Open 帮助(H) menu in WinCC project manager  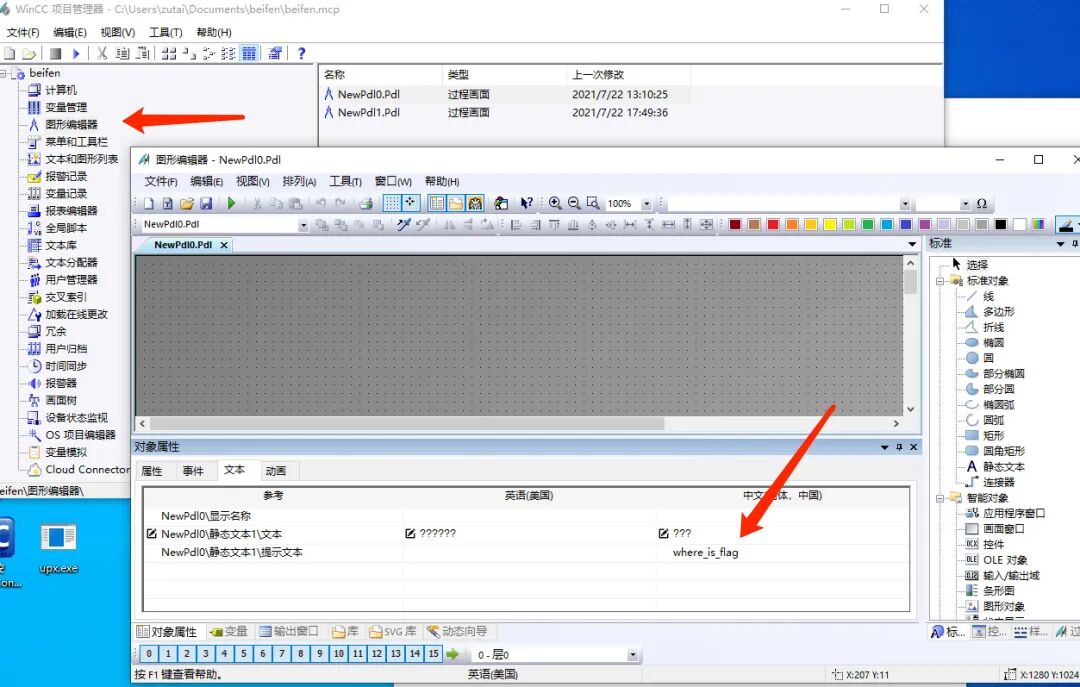coord(214,32)
